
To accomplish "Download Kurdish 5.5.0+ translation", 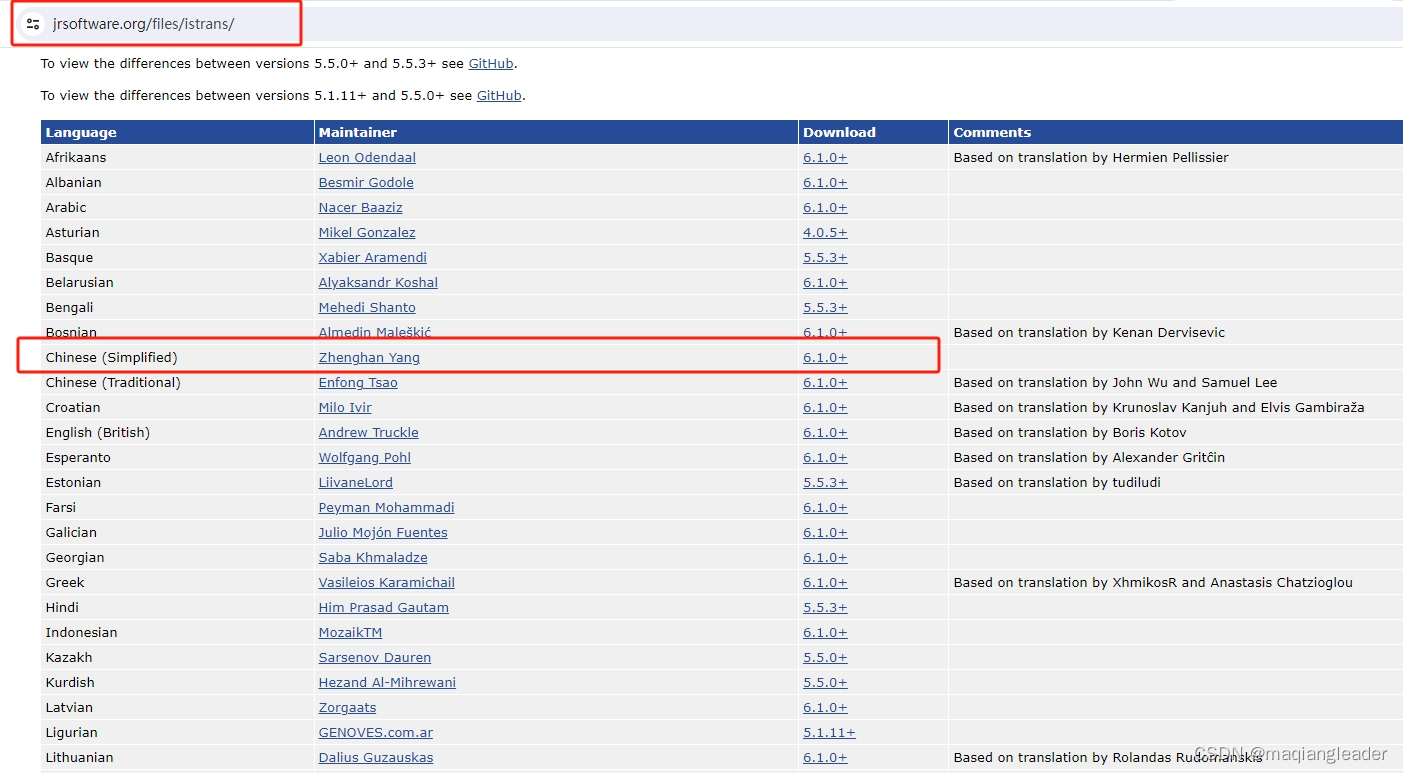I will point(825,682).
